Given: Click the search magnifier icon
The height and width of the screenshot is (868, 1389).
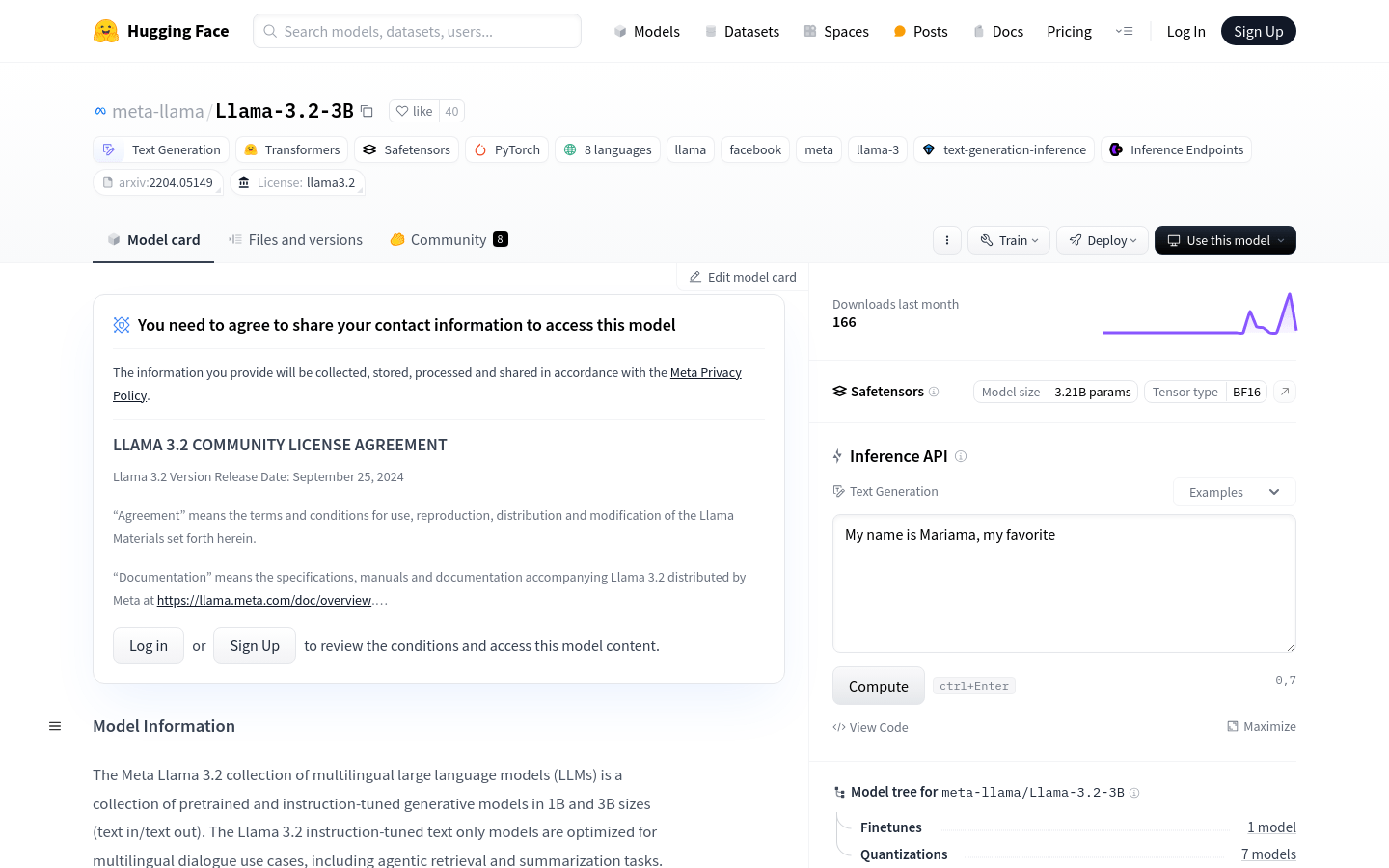Looking at the screenshot, I should 270,31.
